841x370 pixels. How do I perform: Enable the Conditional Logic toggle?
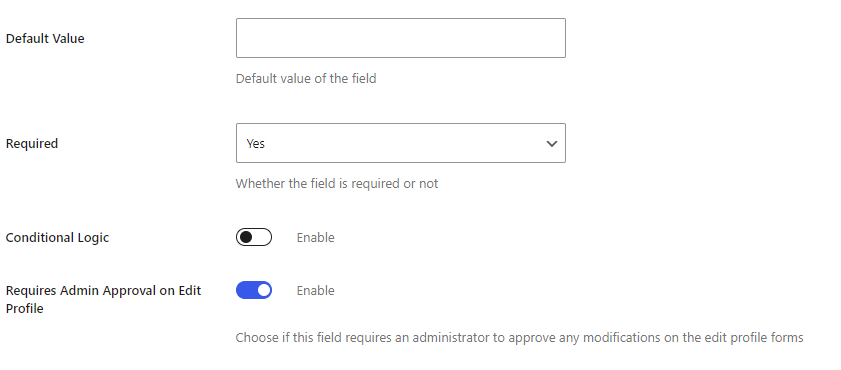(254, 237)
